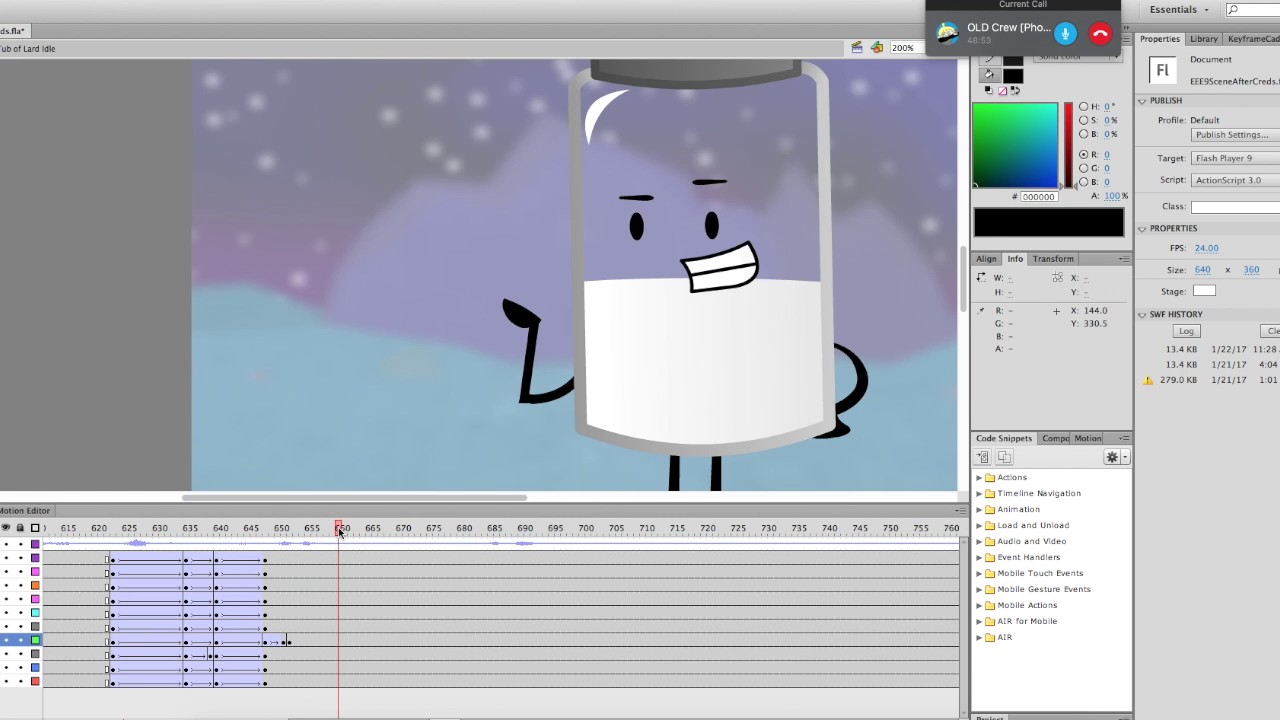The width and height of the screenshot is (1280, 720).
Task: Open the Code Snippets panel options menu
Action: click(1124, 438)
